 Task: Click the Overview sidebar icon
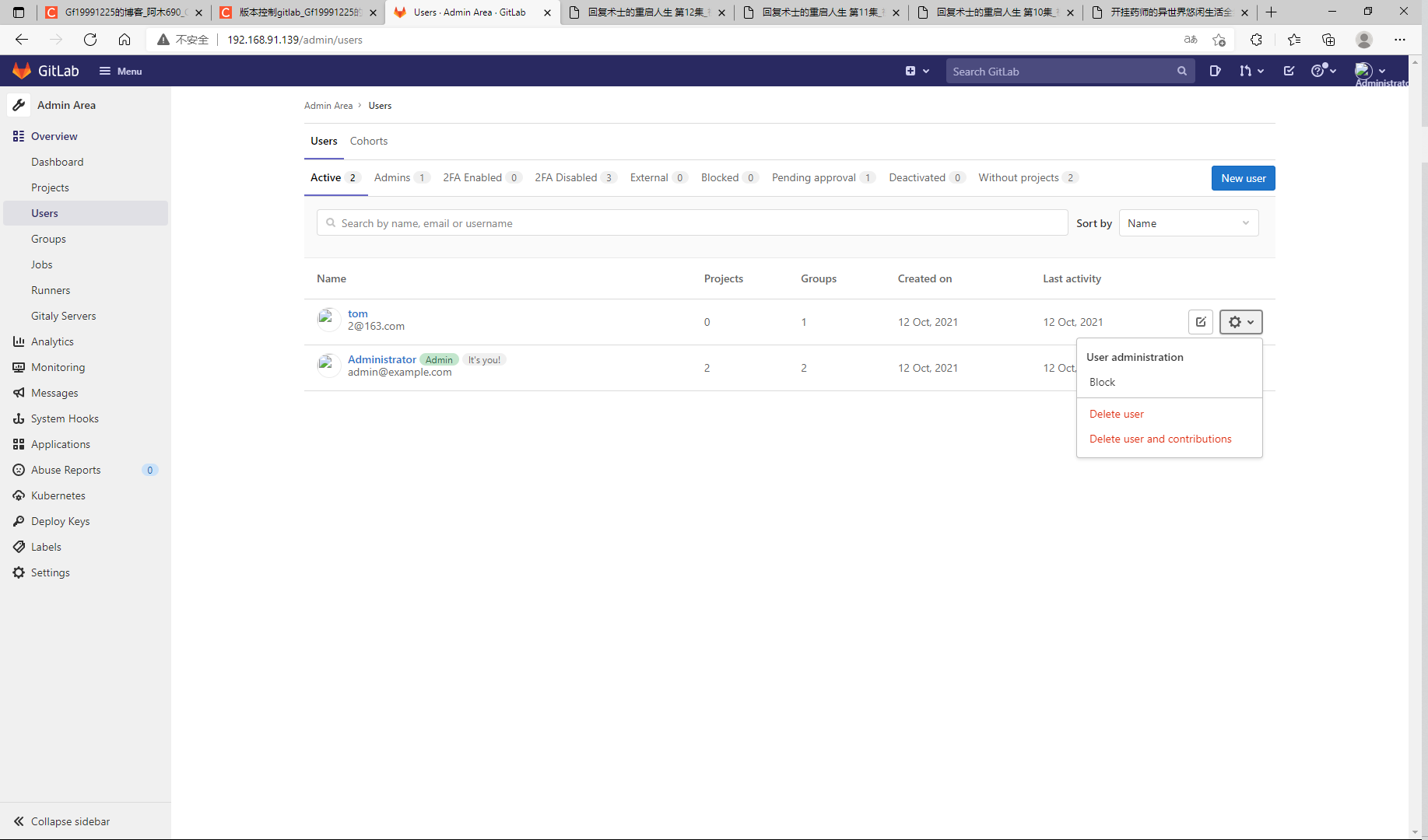coord(19,136)
